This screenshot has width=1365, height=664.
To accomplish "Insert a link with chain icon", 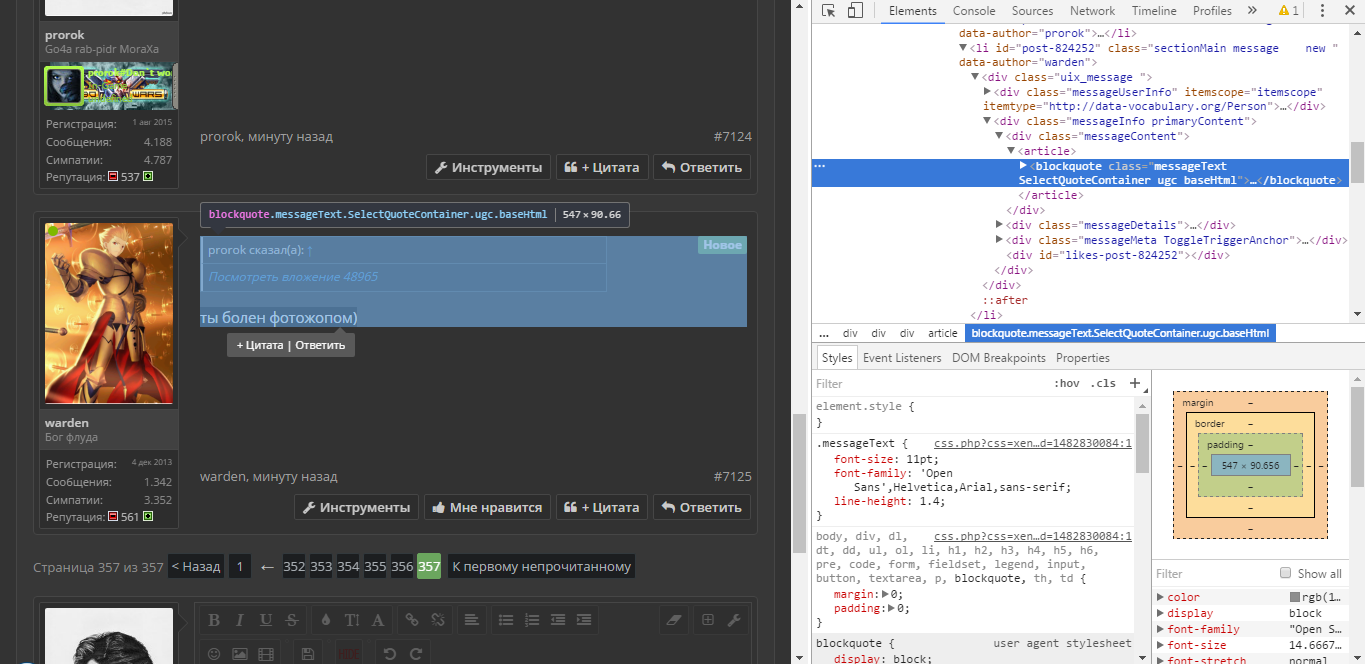I will (411, 620).
